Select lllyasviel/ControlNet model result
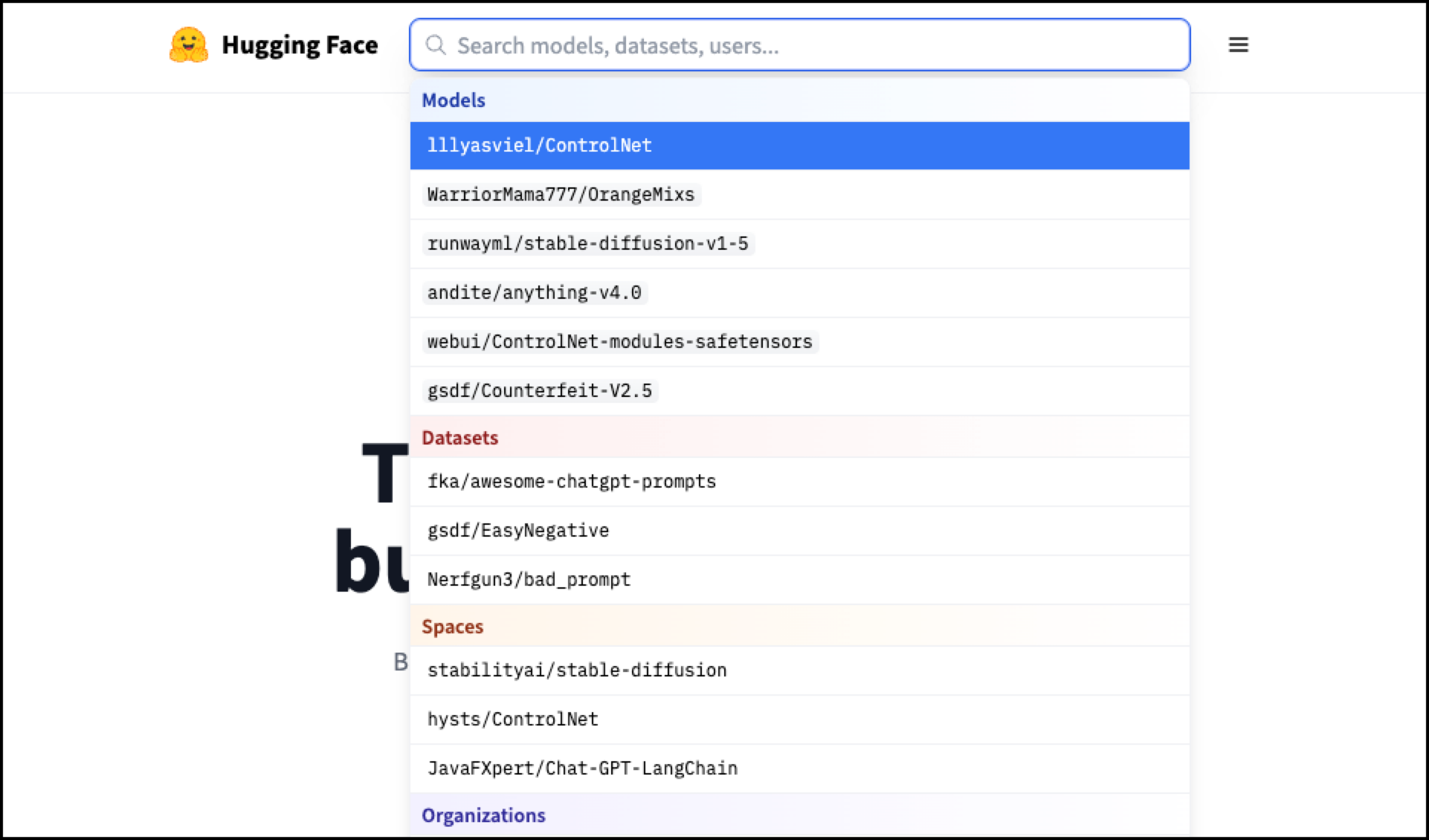 (539, 146)
